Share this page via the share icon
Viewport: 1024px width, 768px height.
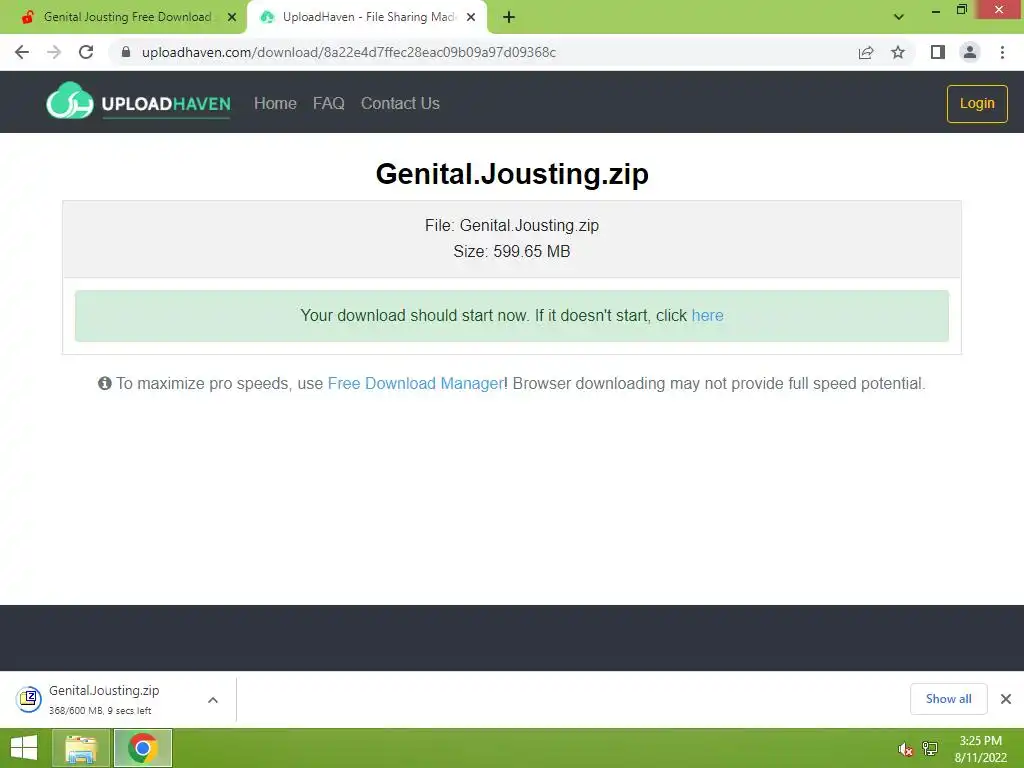coord(866,52)
